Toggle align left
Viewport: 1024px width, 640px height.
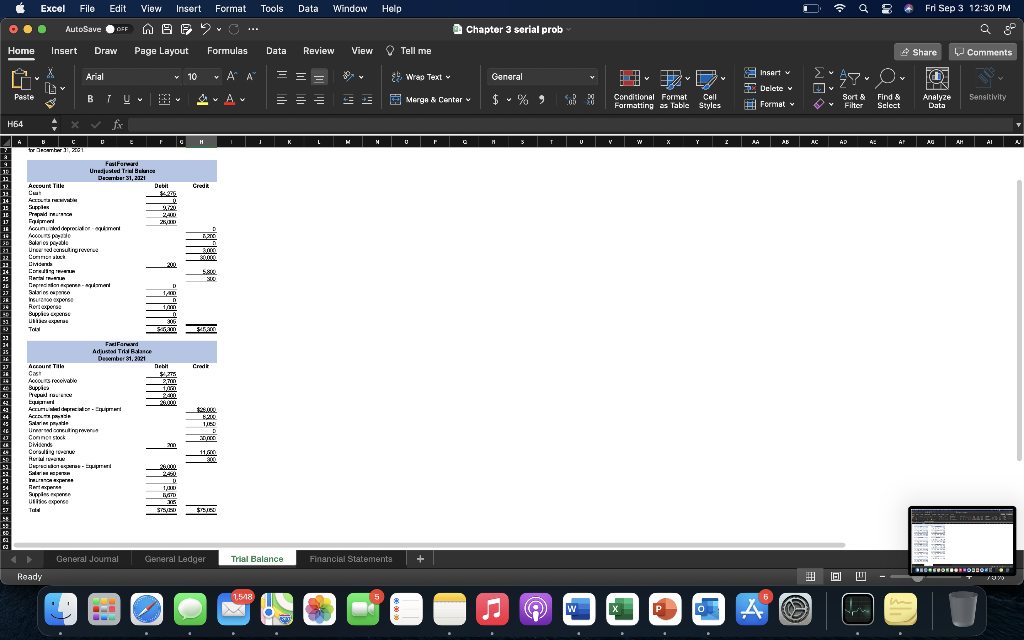coord(281,99)
